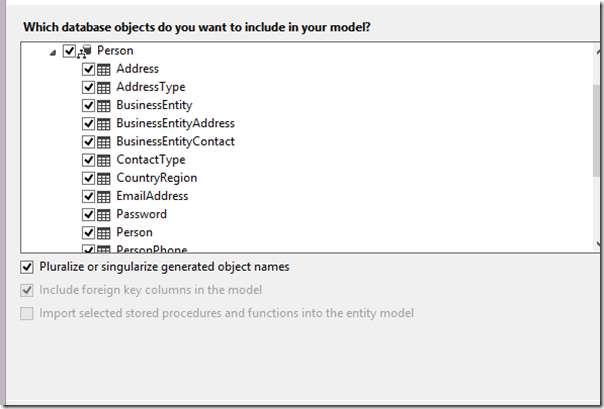Click the BusinessEntity table icon

104,105
